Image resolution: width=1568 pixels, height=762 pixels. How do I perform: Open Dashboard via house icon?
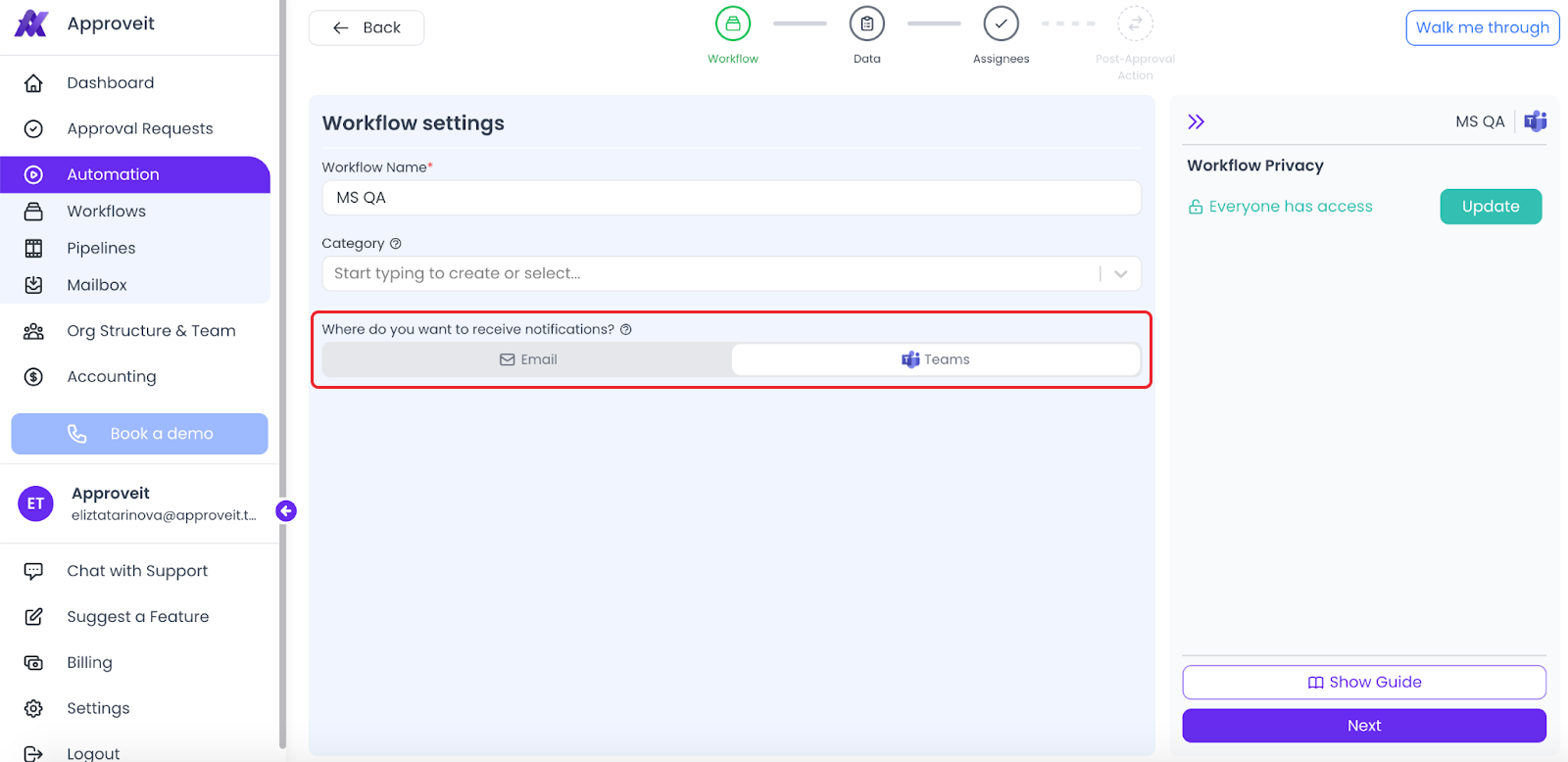pos(33,83)
